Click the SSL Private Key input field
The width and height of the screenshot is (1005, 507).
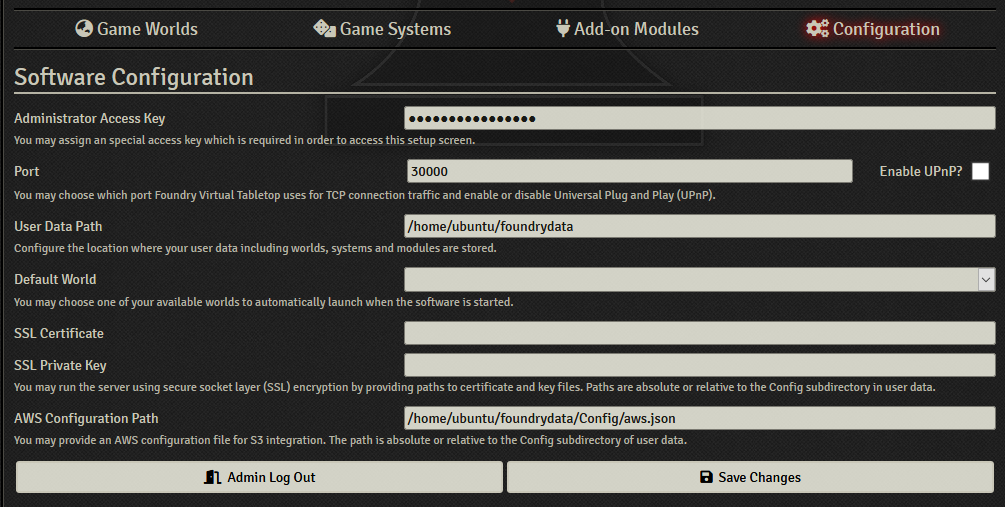click(699, 365)
